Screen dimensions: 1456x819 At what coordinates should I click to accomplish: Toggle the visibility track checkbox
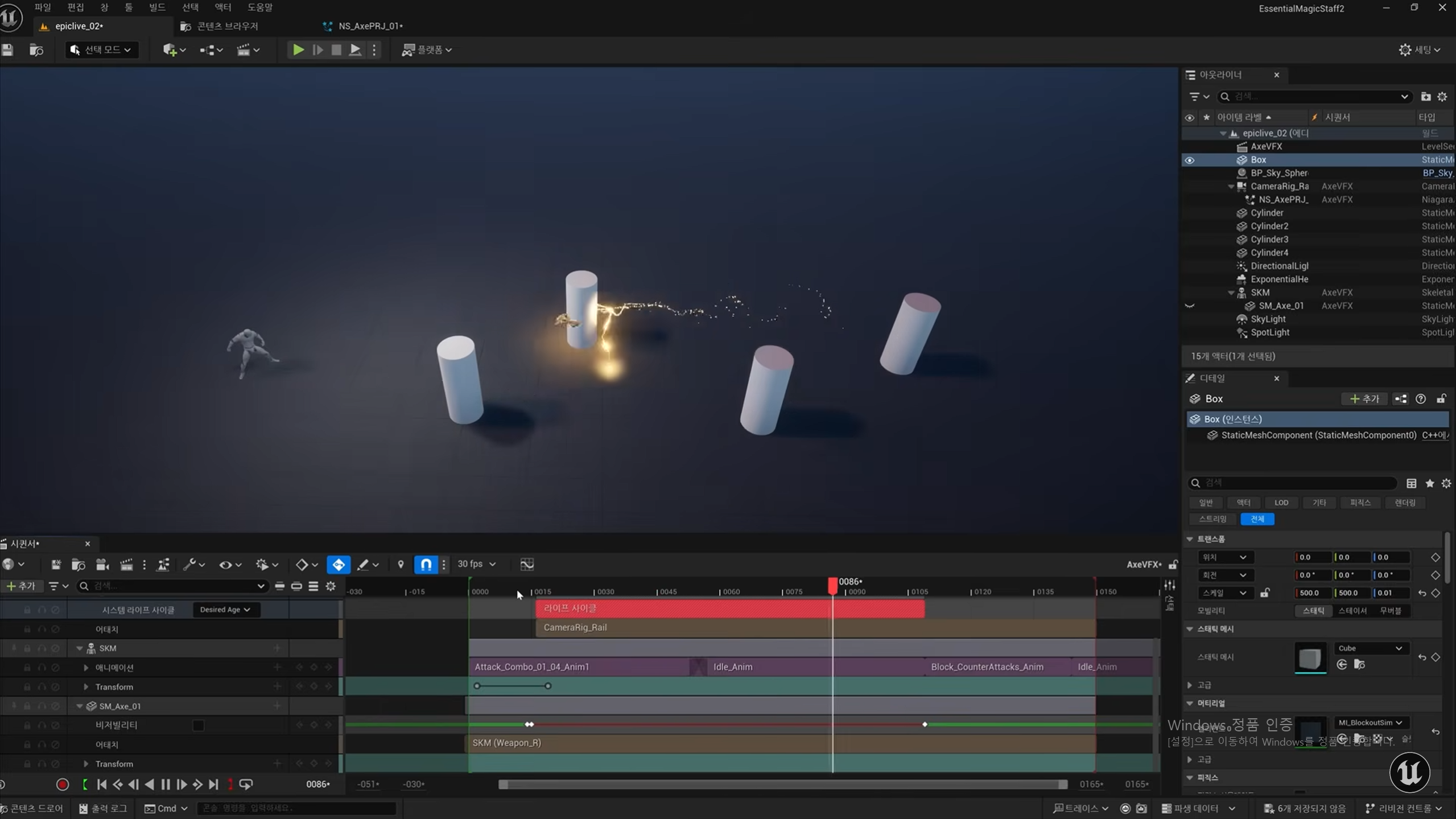pyautogui.click(x=198, y=725)
